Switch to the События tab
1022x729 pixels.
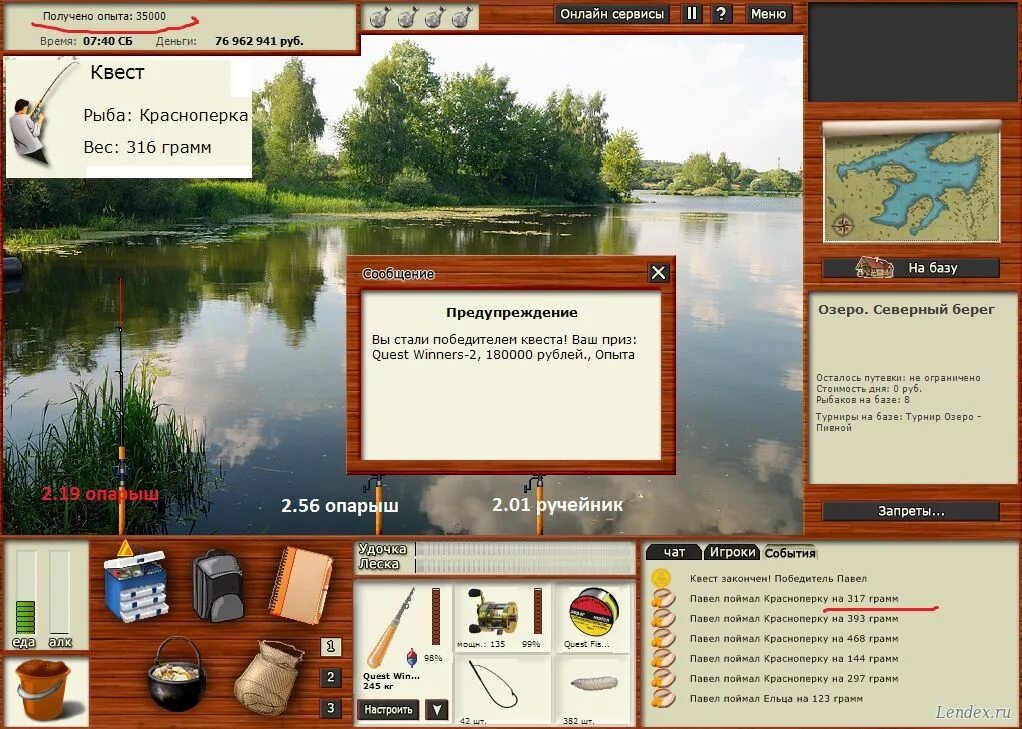point(790,553)
